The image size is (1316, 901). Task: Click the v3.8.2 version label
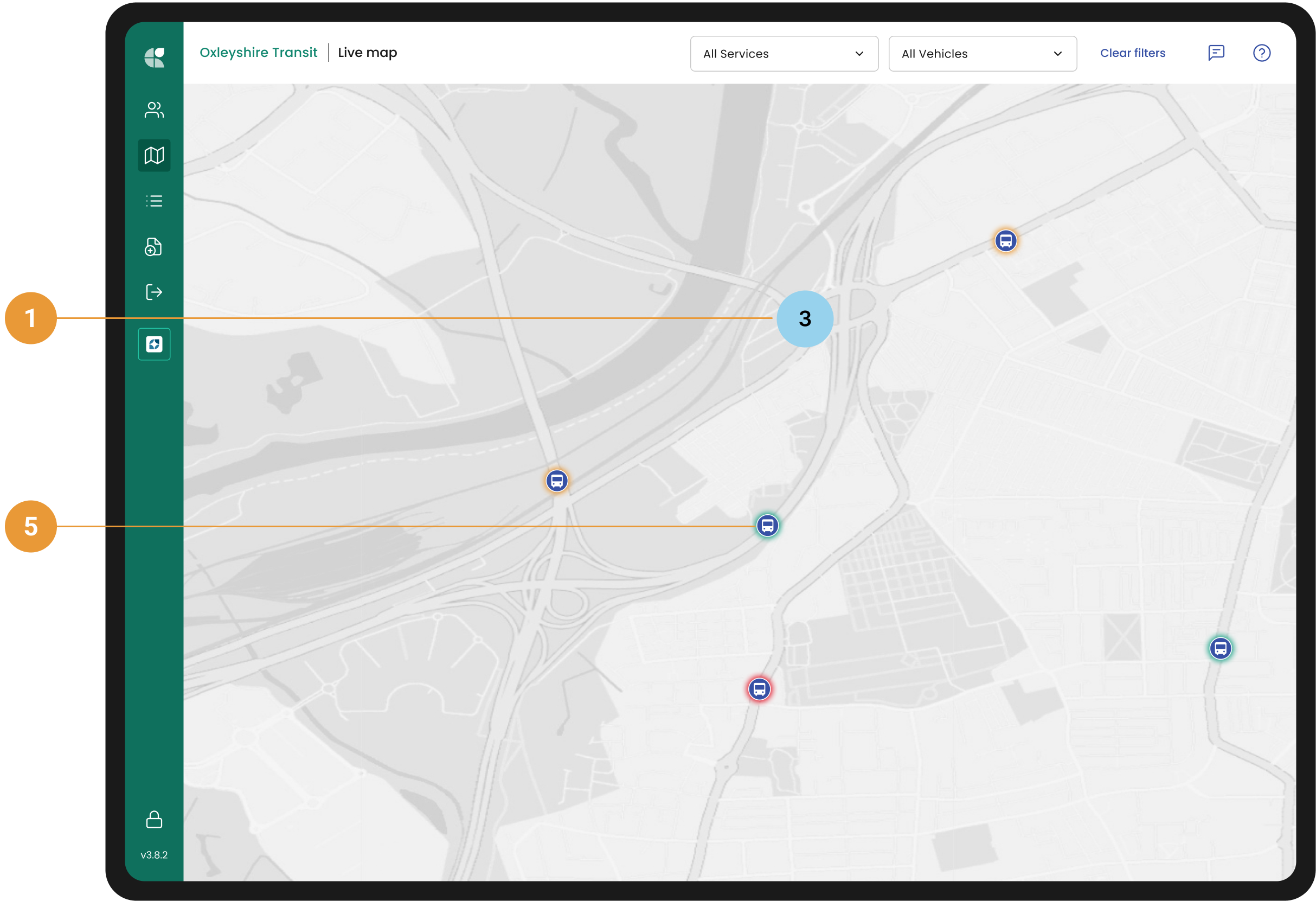154,854
